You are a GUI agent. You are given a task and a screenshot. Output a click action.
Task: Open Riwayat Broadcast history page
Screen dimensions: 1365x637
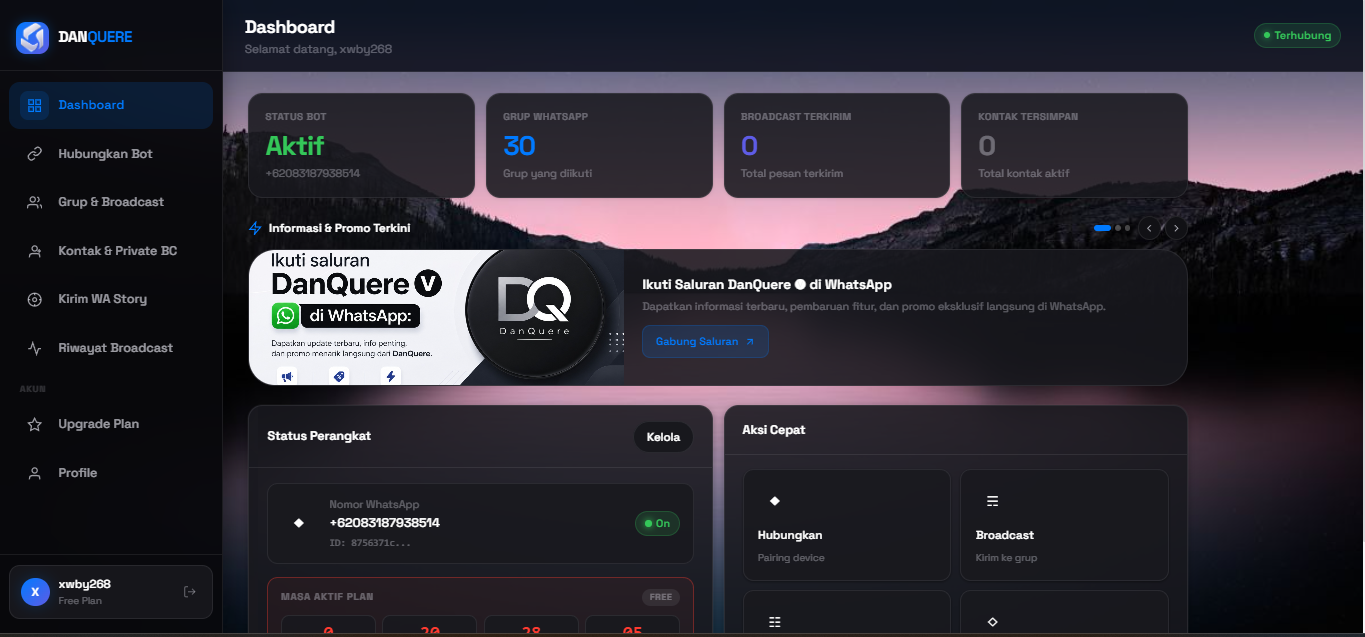111,348
